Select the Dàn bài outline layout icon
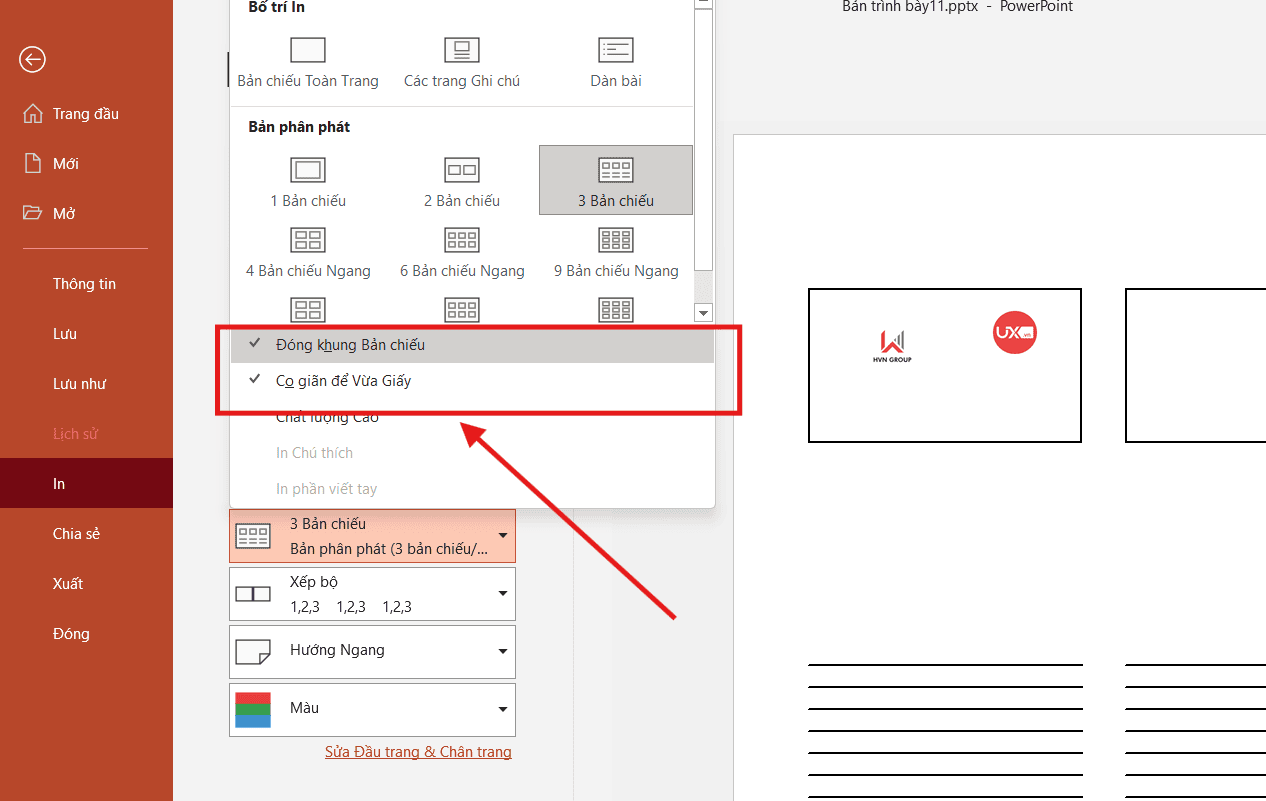 click(x=616, y=51)
